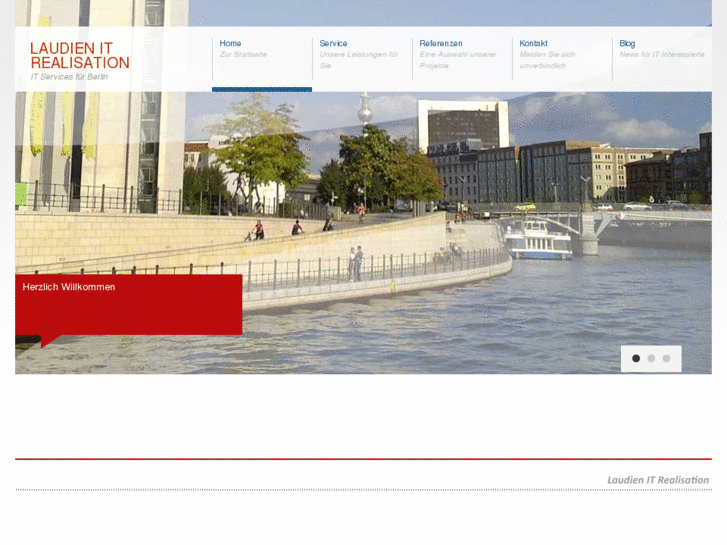This screenshot has width=727, height=545.
Task: Open the Kontakt navigation item
Action: tap(533, 43)
